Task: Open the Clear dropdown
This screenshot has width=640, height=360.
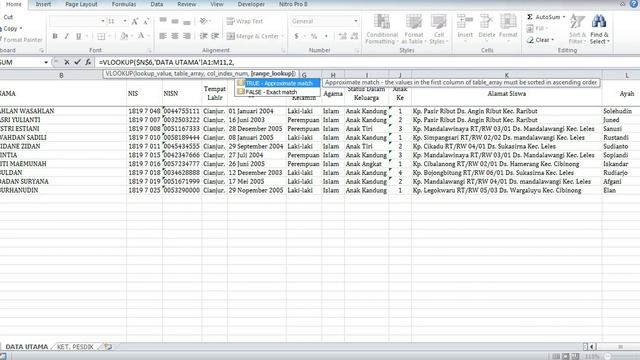Action: (x=540, y=40)
